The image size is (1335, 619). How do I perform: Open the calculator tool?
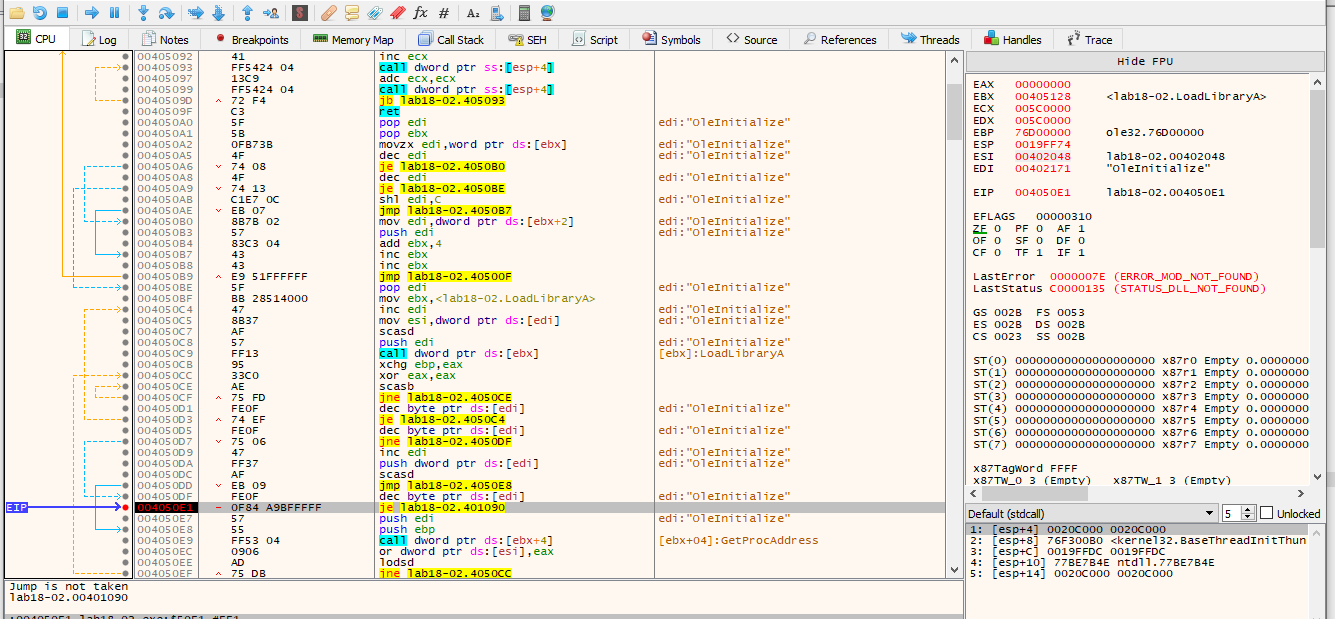(525, 13)
